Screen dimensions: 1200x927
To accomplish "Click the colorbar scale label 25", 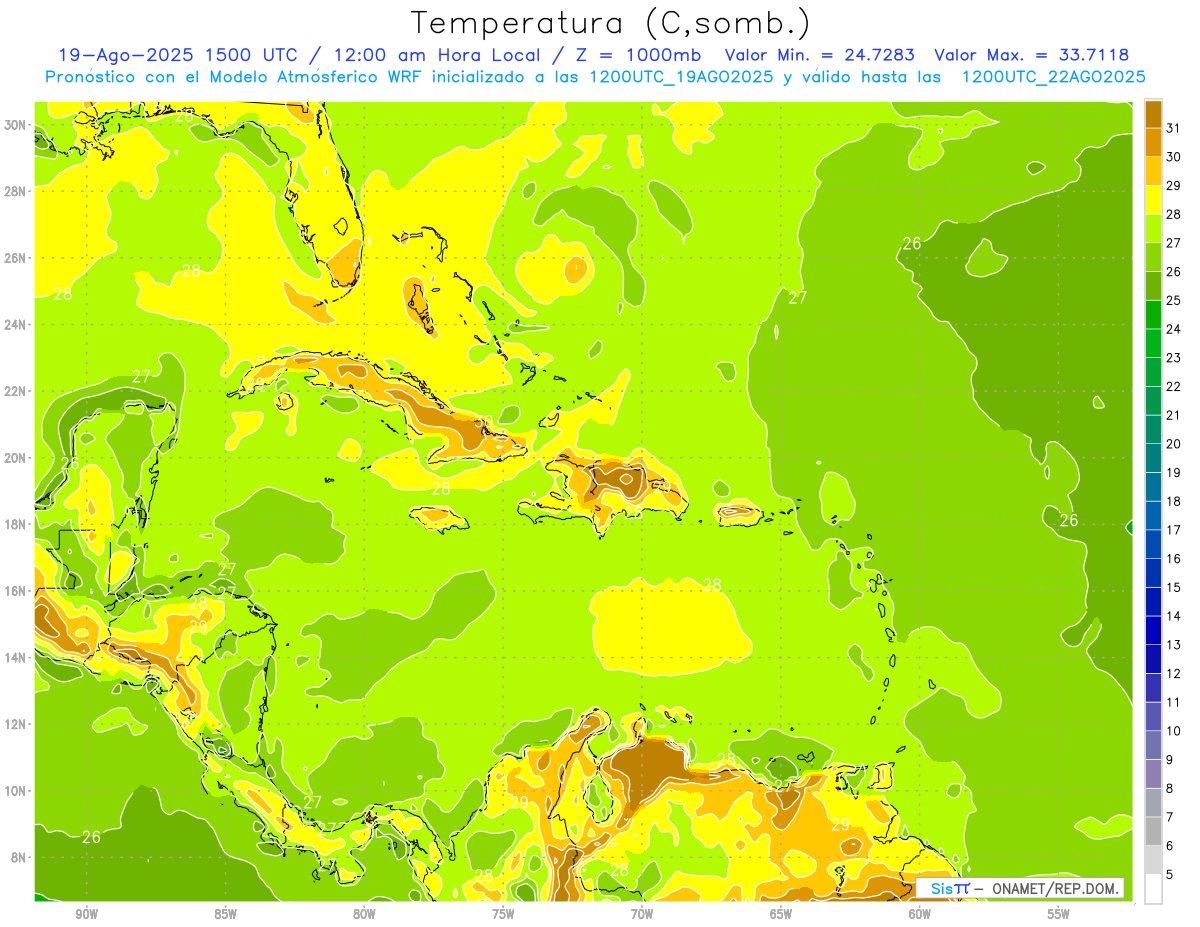I will (x=1174, y=300).
